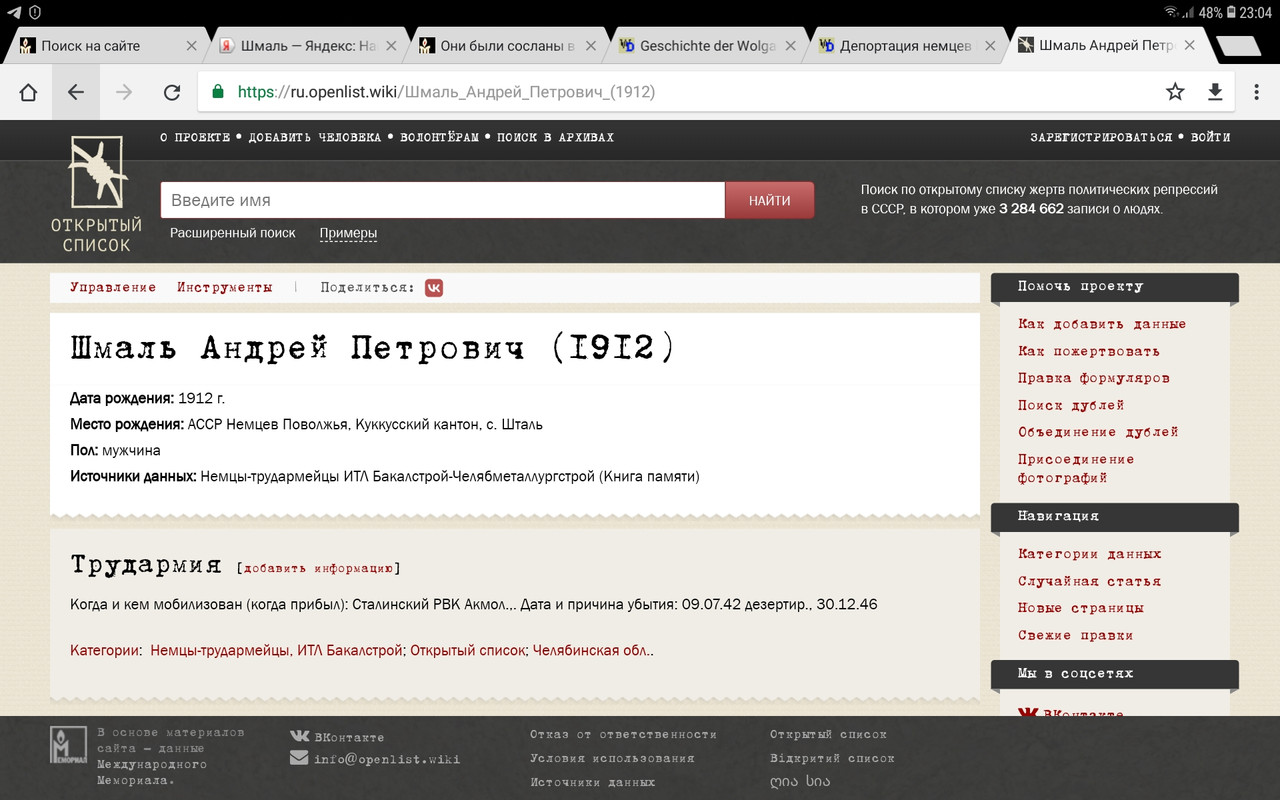This screenshot has height=800, width=1280.
Task: Open 'Поиск дублей' sidebar link
Action: (1071, 405)
